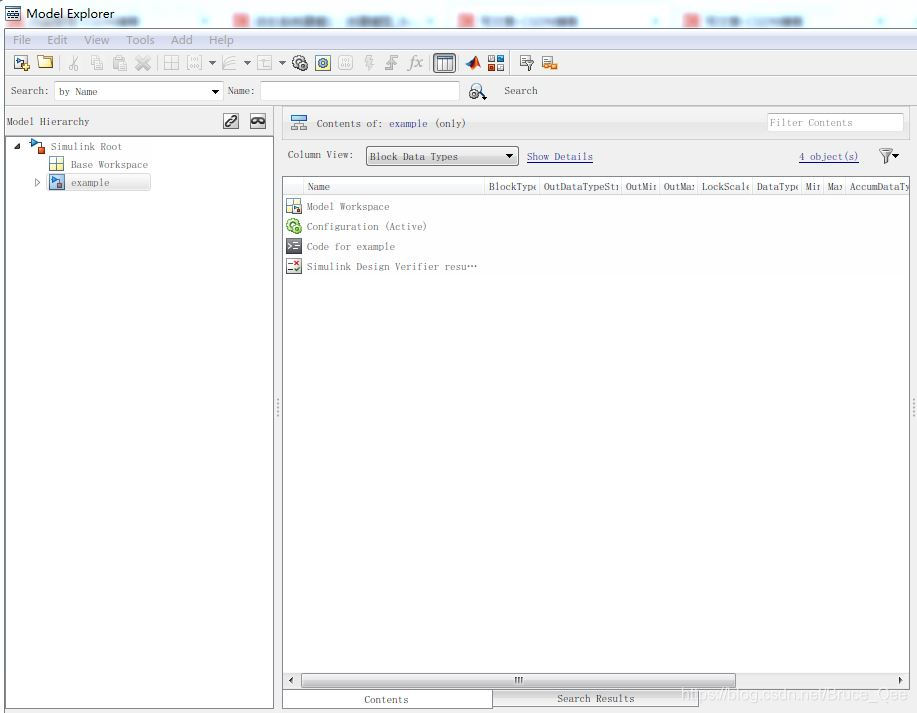Open the View menu
The height and width of the screenshot is (713, 917).
pos(96,40)
